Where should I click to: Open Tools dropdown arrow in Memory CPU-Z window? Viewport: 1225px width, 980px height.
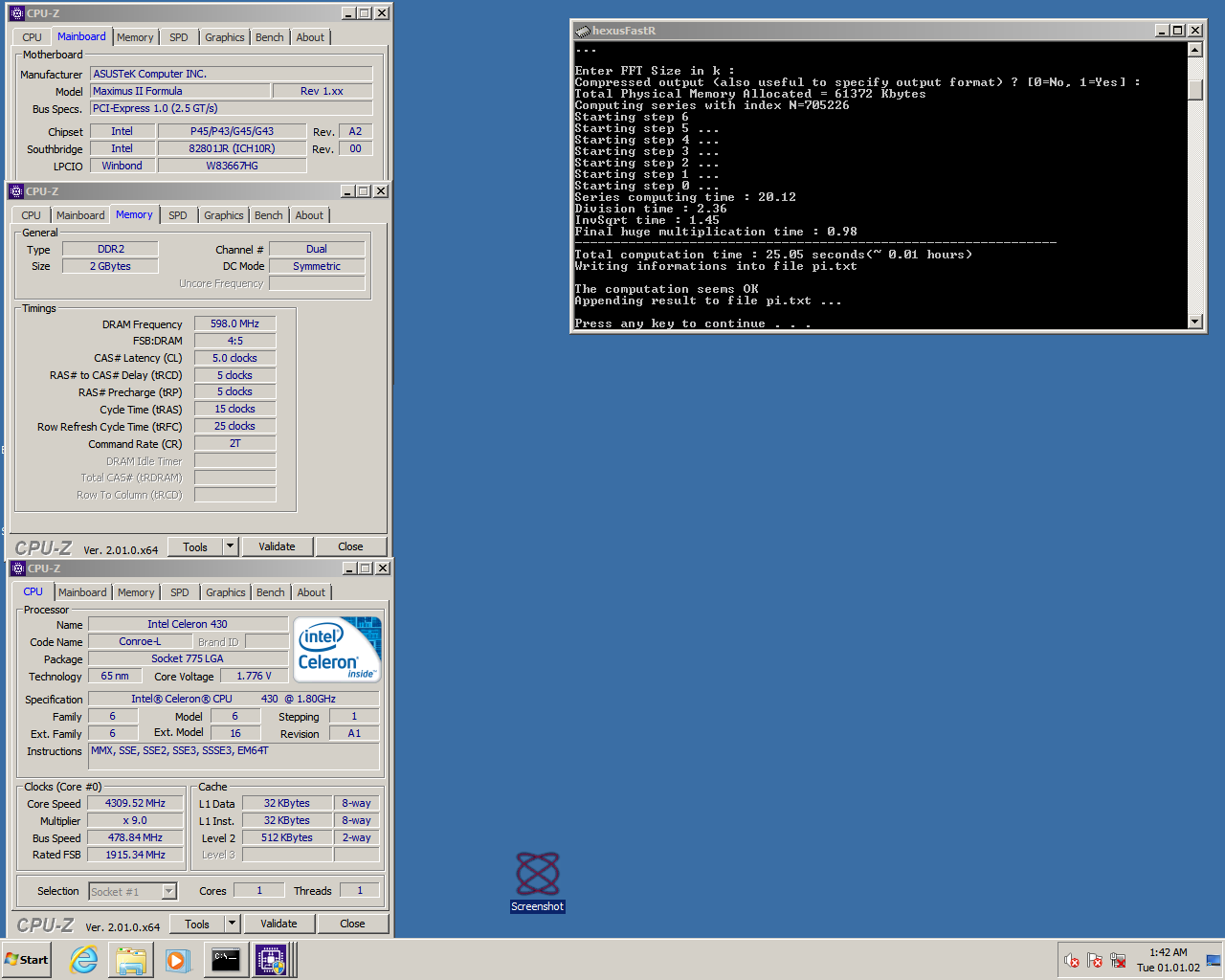(230, 546)
